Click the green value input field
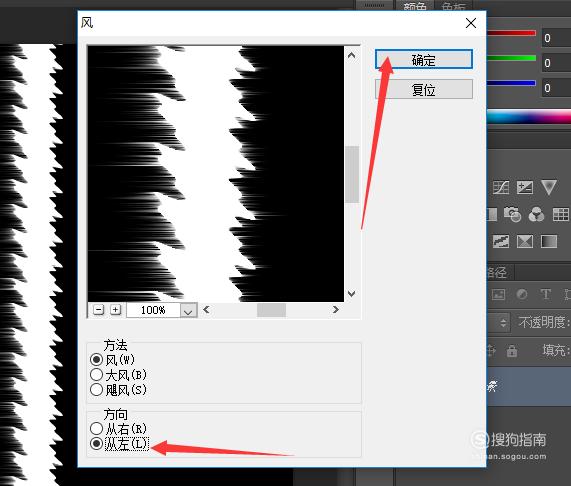 [x=556, y=63]
